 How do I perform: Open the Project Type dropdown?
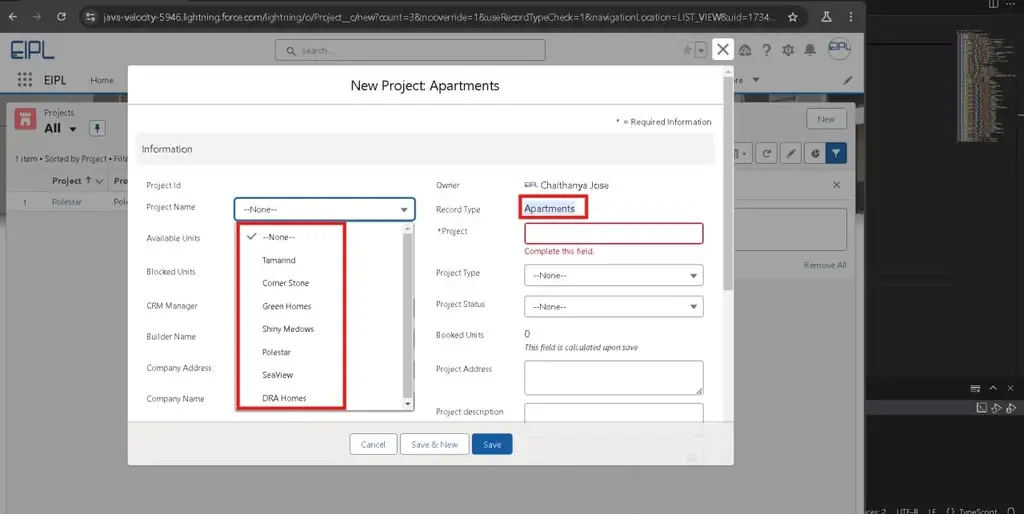(614, 276)
